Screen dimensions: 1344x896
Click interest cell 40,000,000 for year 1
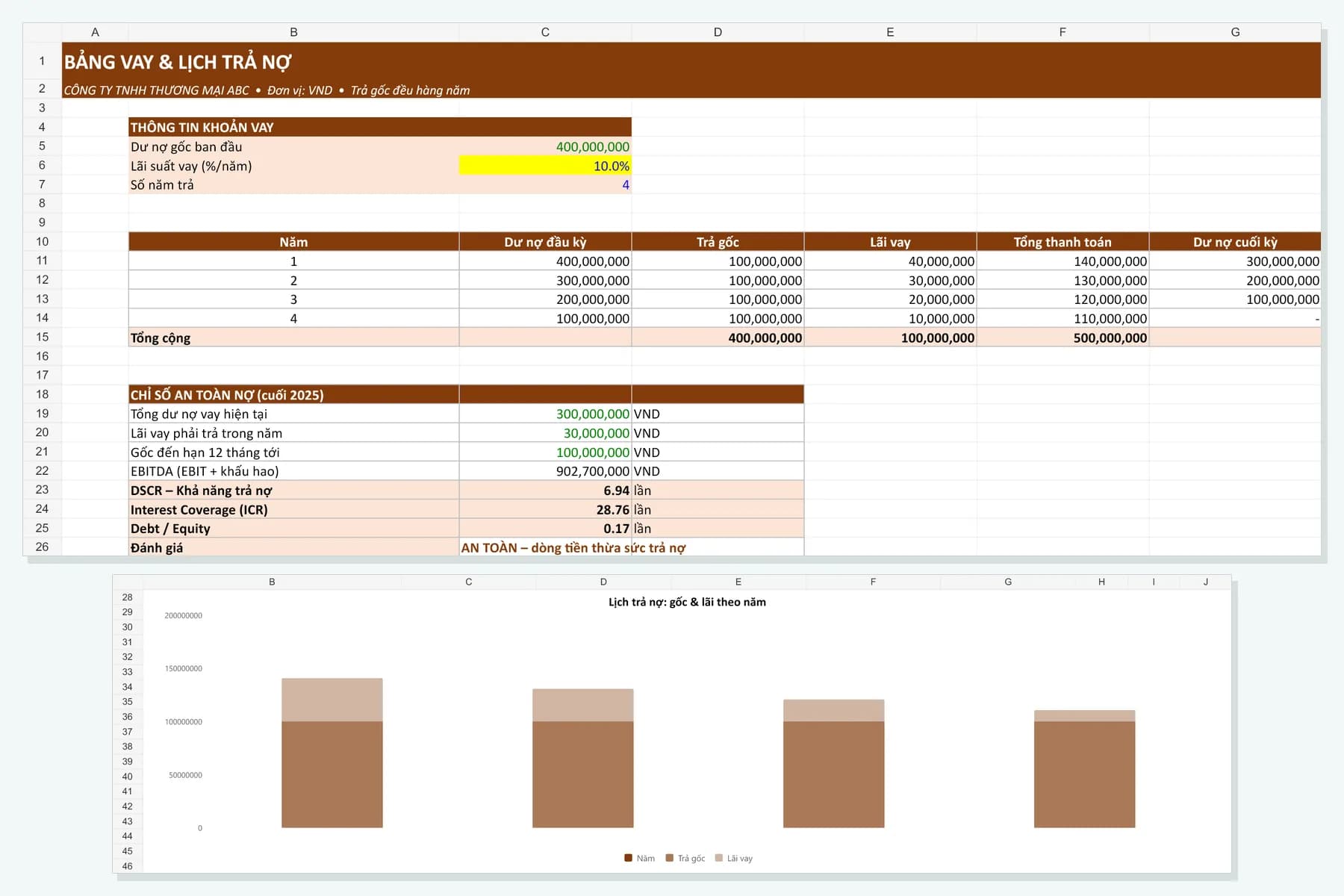tap(890, 261)
